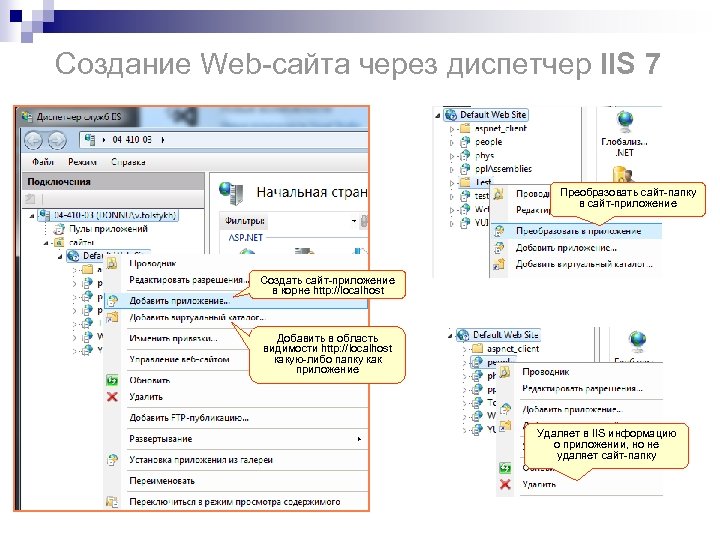Expand breadcrumb arrow after 04 410 03
This screenshot has width=720, height=540.
[x=163, y=140]
